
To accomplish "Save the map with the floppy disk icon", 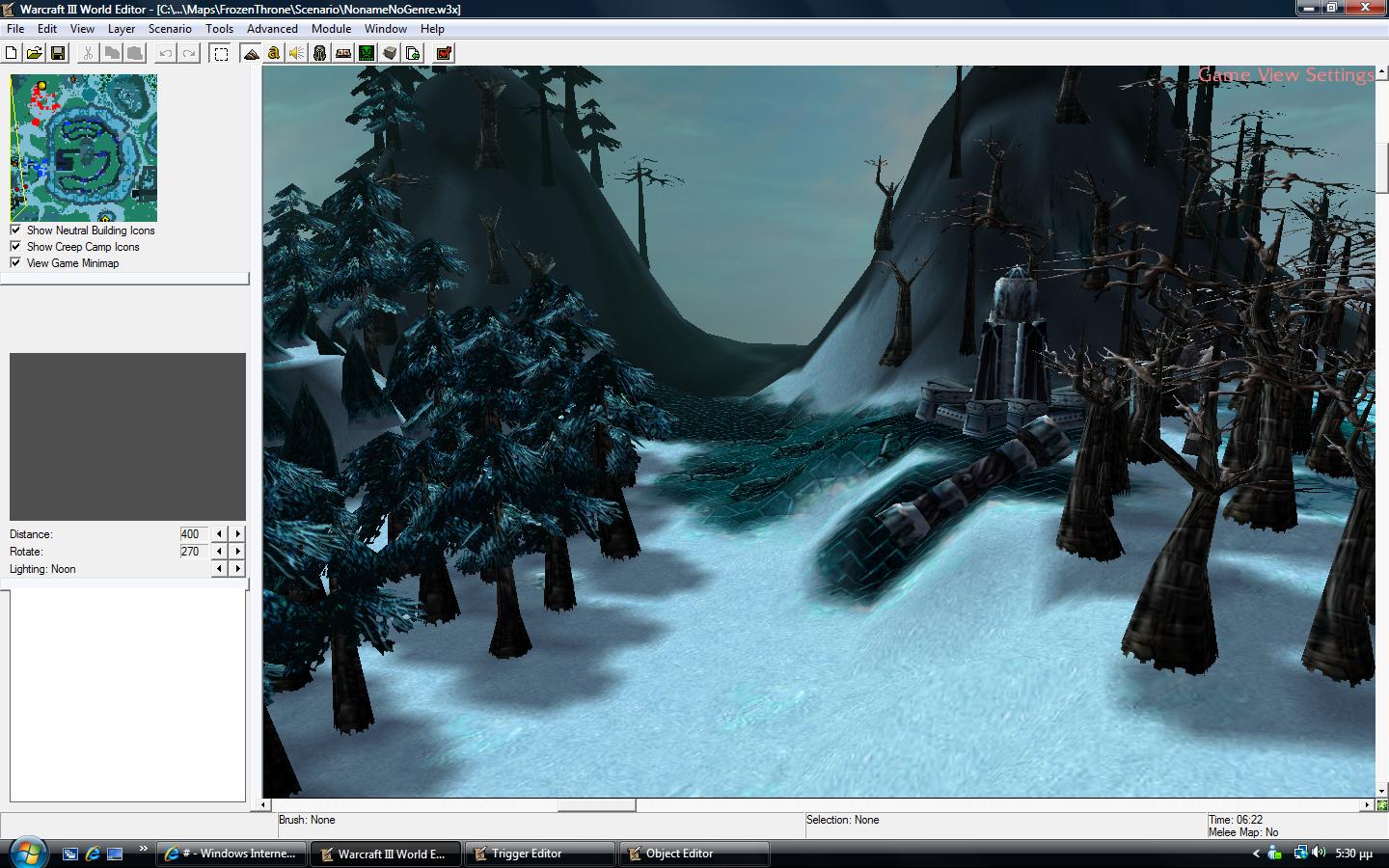I will coord(58,53).
